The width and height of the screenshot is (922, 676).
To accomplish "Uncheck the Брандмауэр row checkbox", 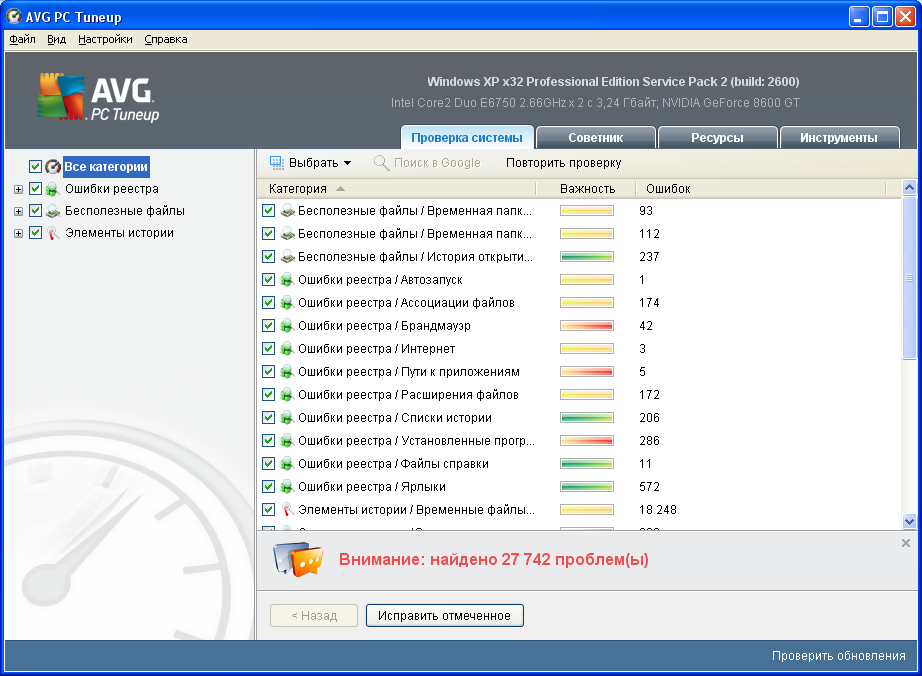I will click(x=269, y=326).
